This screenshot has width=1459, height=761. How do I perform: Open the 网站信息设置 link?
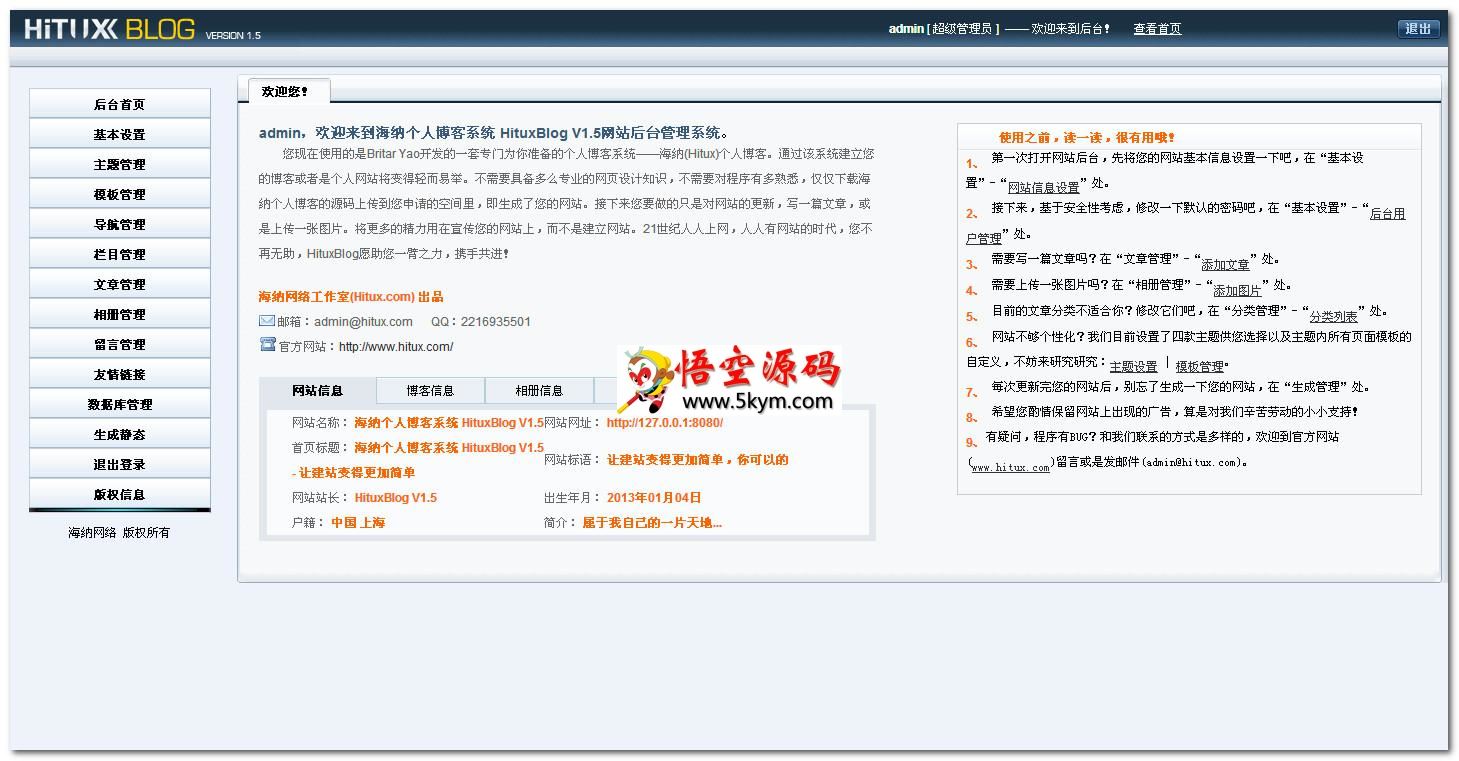[1043, 187]
